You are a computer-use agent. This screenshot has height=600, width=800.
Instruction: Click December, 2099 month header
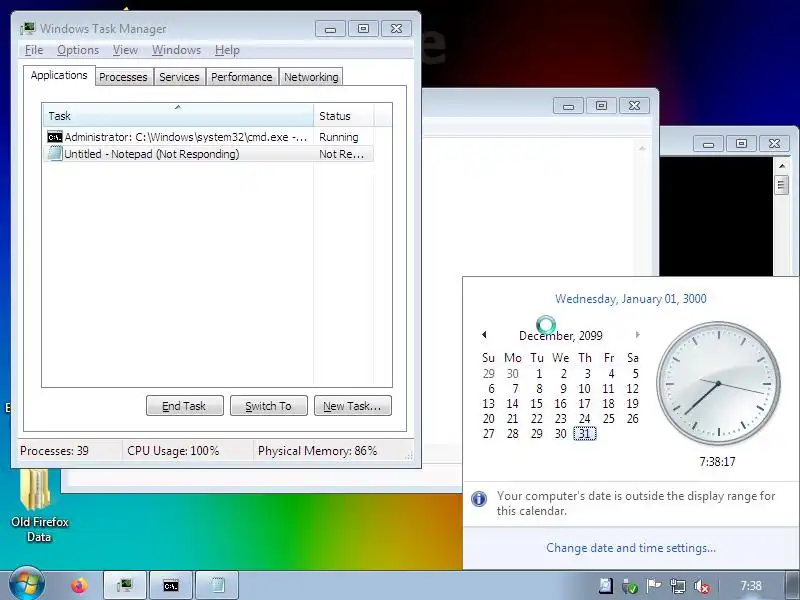[560, 336]
